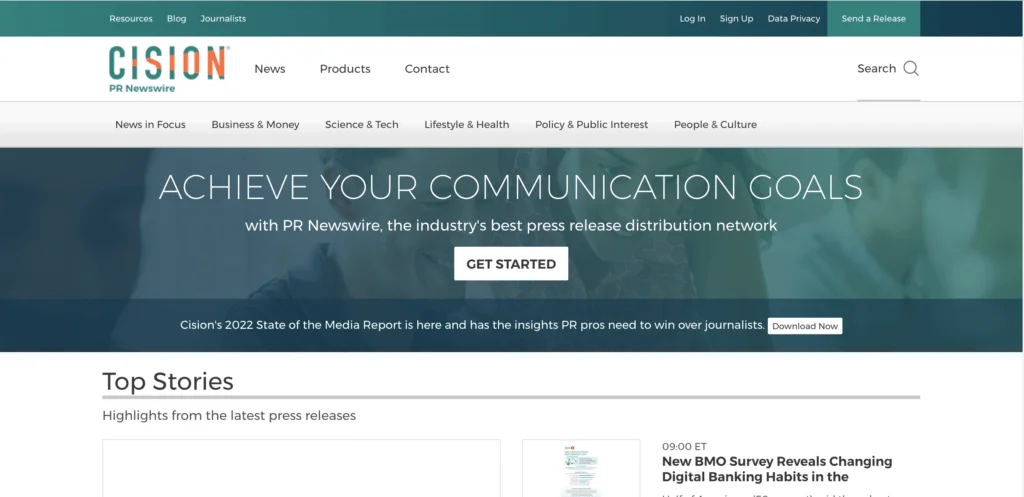The width and height of the screenshot is (1024, 497).
Task: Open the Blog link
Action: click(176, 18)
